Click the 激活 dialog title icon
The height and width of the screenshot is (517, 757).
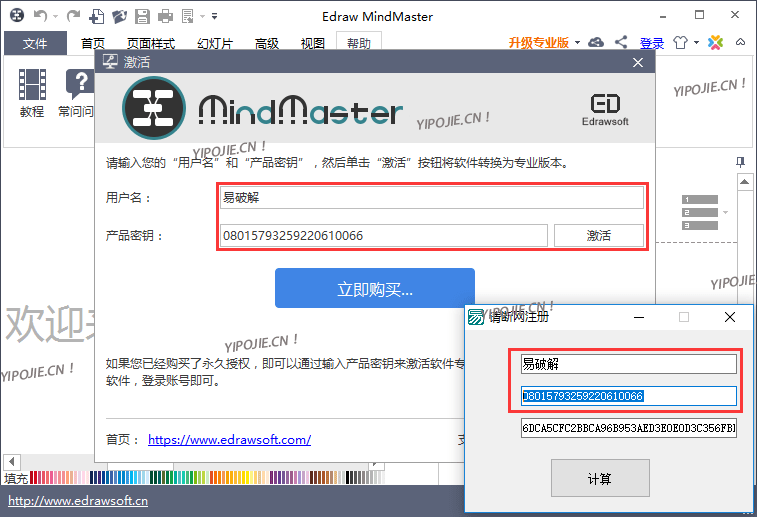coord(110,62)
